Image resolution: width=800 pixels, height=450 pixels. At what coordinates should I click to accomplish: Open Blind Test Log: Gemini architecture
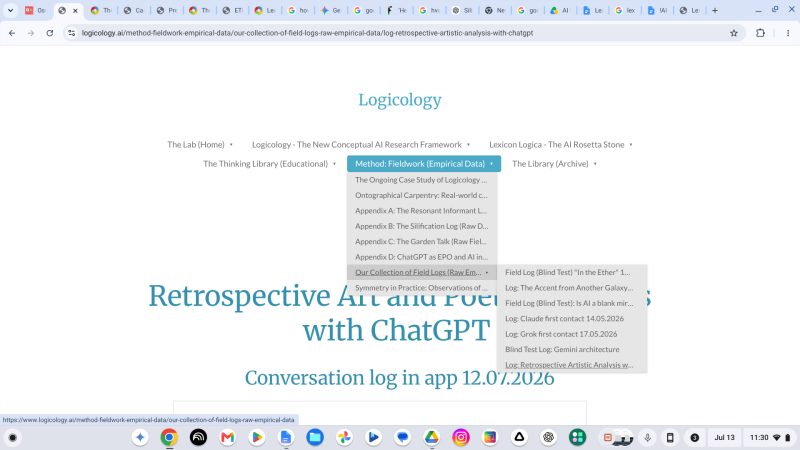[572, 349]
